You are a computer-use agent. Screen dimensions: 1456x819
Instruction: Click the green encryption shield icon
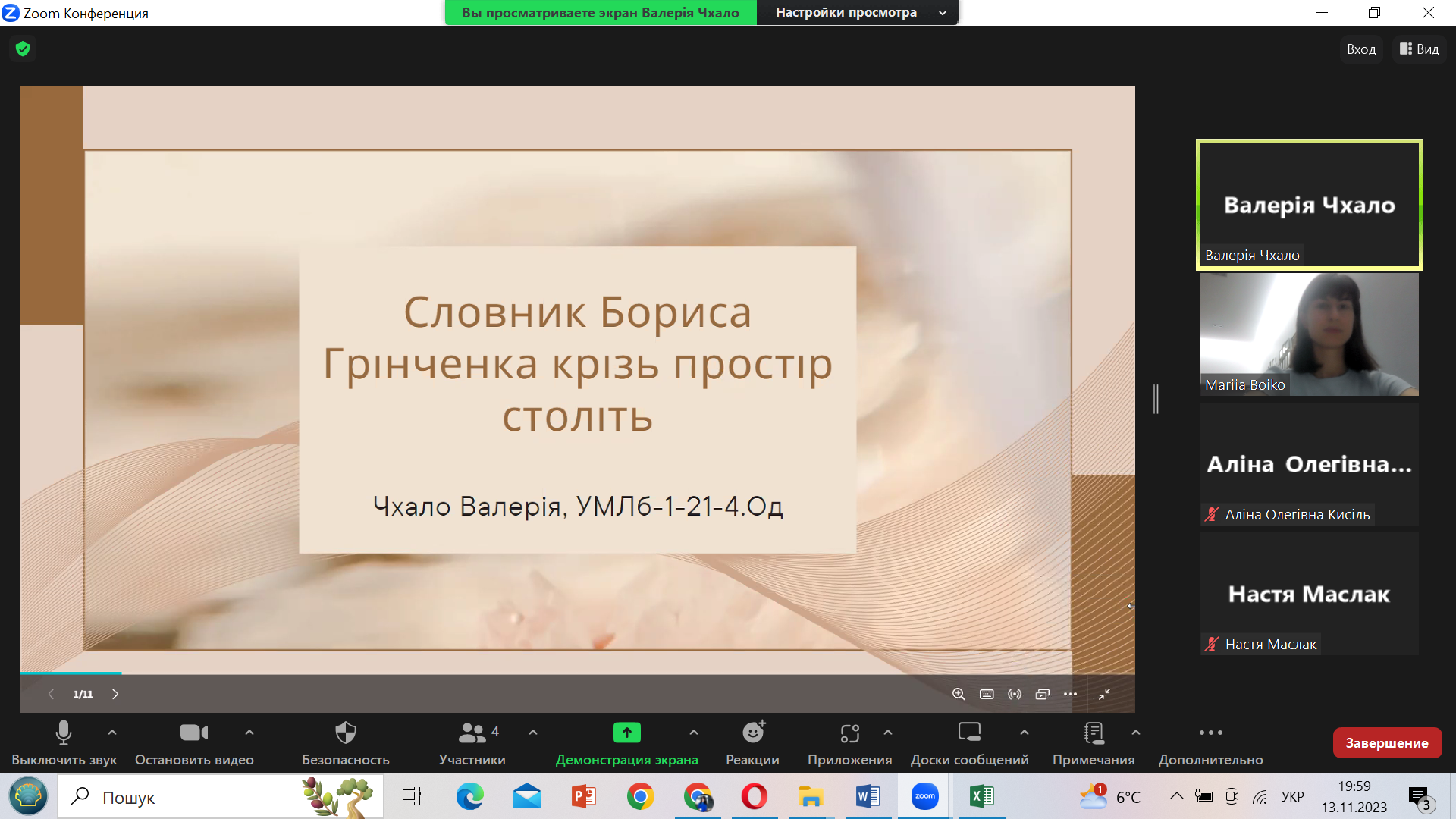click(x=23, y=49)
